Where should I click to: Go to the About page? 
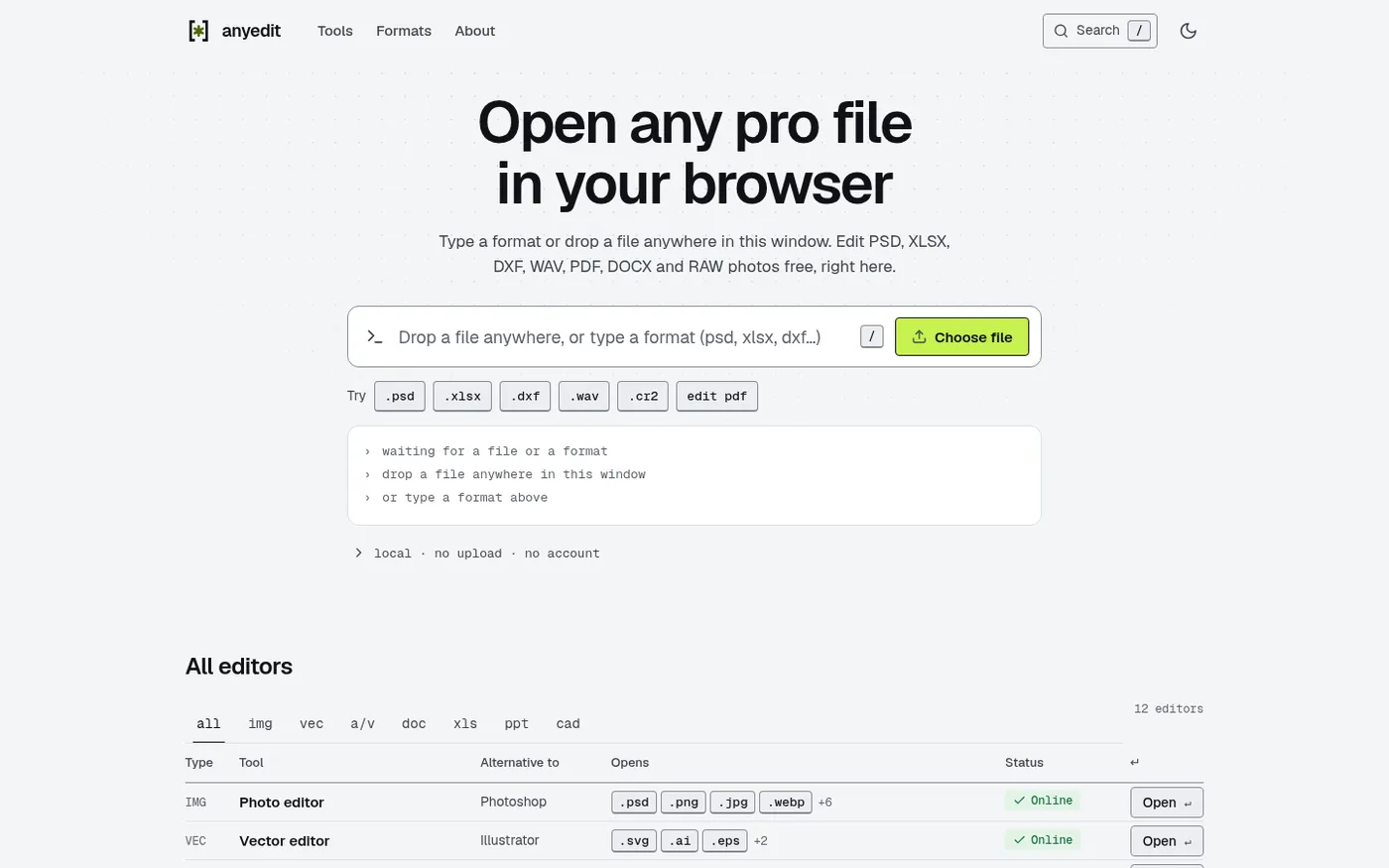[475, 31]
